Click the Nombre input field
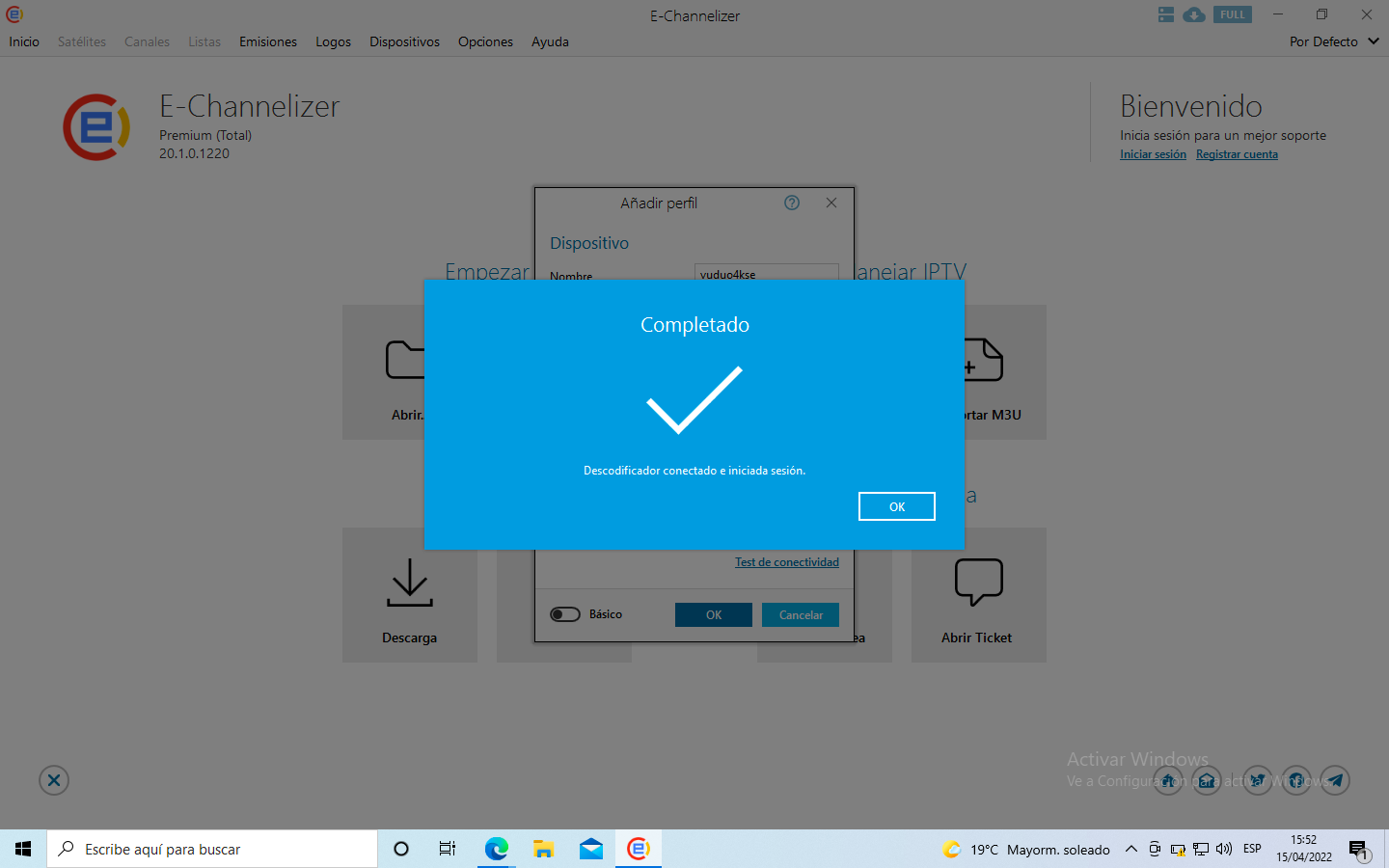 [766, 273]
